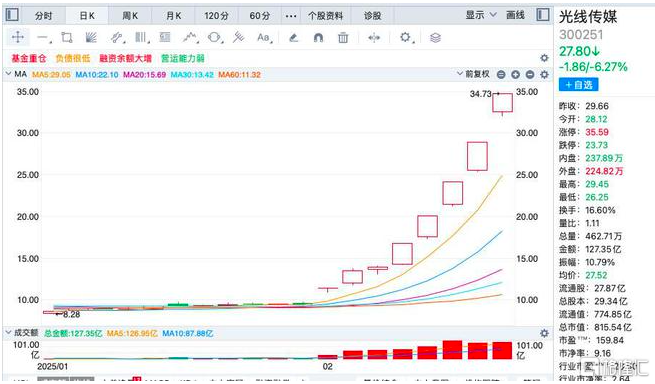Collapse the MA indicator chevron
Screen dimensions: 655x384
(x=8, y=74)
